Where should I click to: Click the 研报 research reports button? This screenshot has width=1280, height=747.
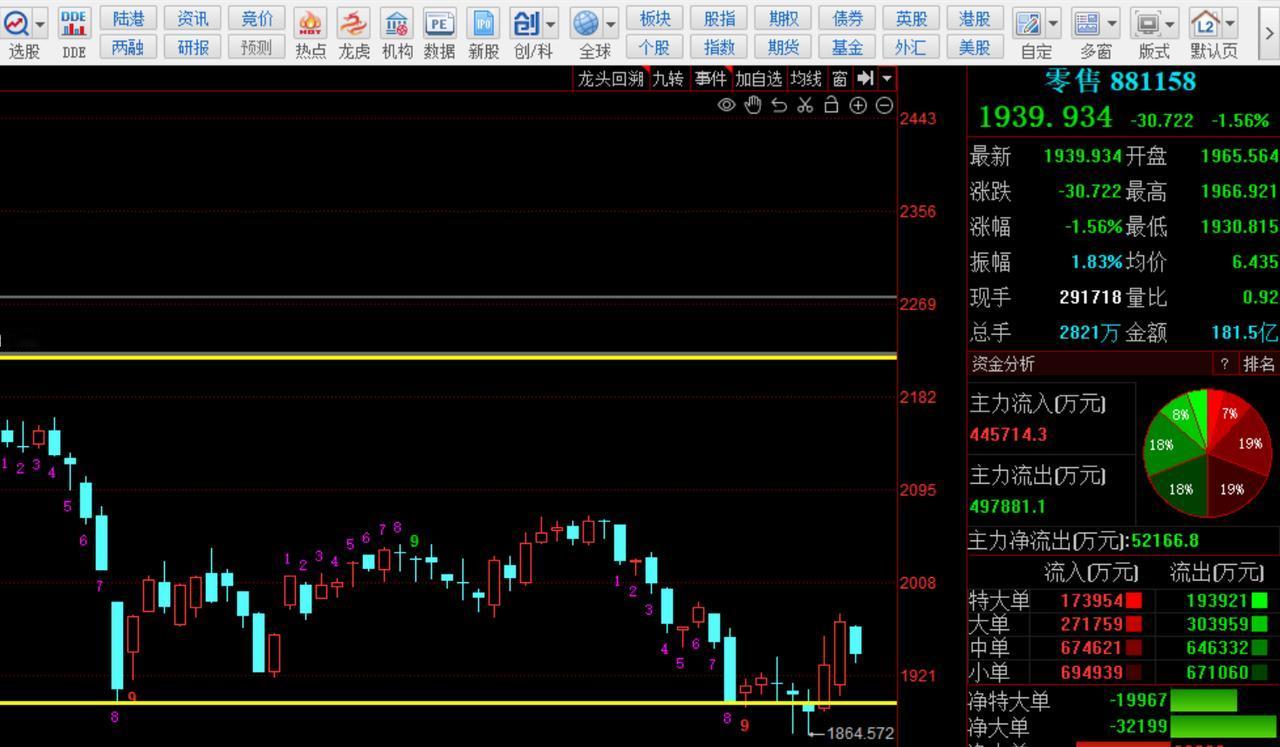tap(193, 47)
